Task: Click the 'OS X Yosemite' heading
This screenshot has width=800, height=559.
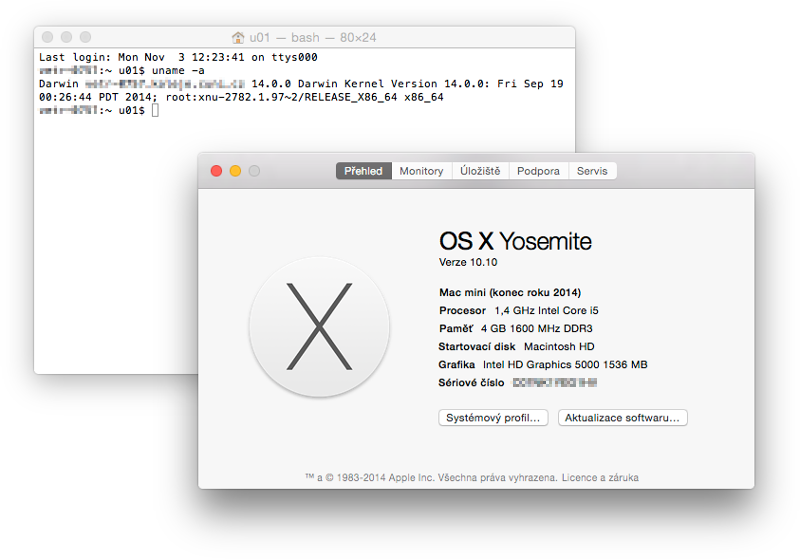Action: 515,241
